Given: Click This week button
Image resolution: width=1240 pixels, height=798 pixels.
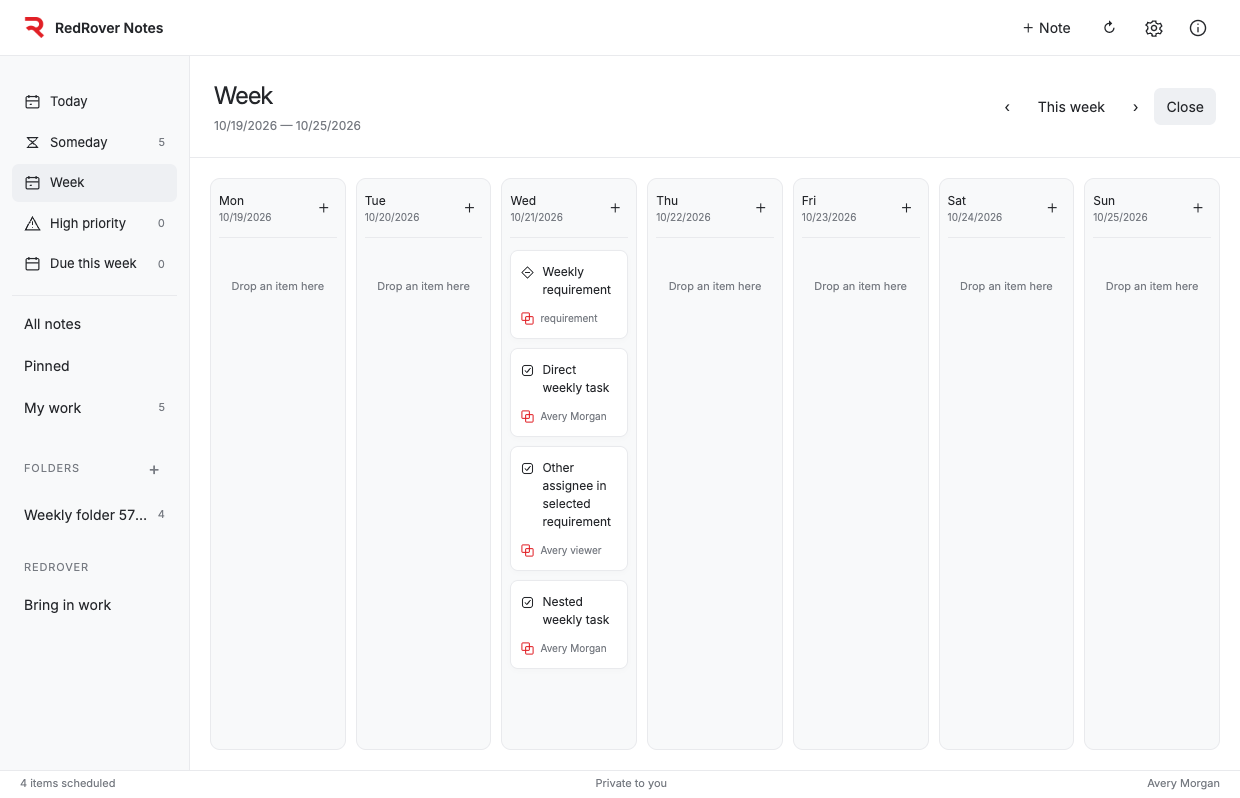Looking at the screenshot, I should click(x=1071, y=107).
